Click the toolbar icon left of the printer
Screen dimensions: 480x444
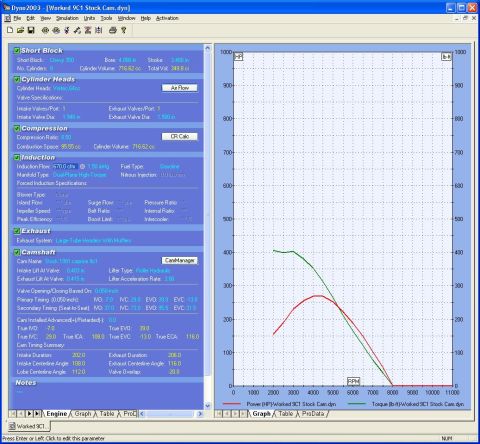coord(99,30)
